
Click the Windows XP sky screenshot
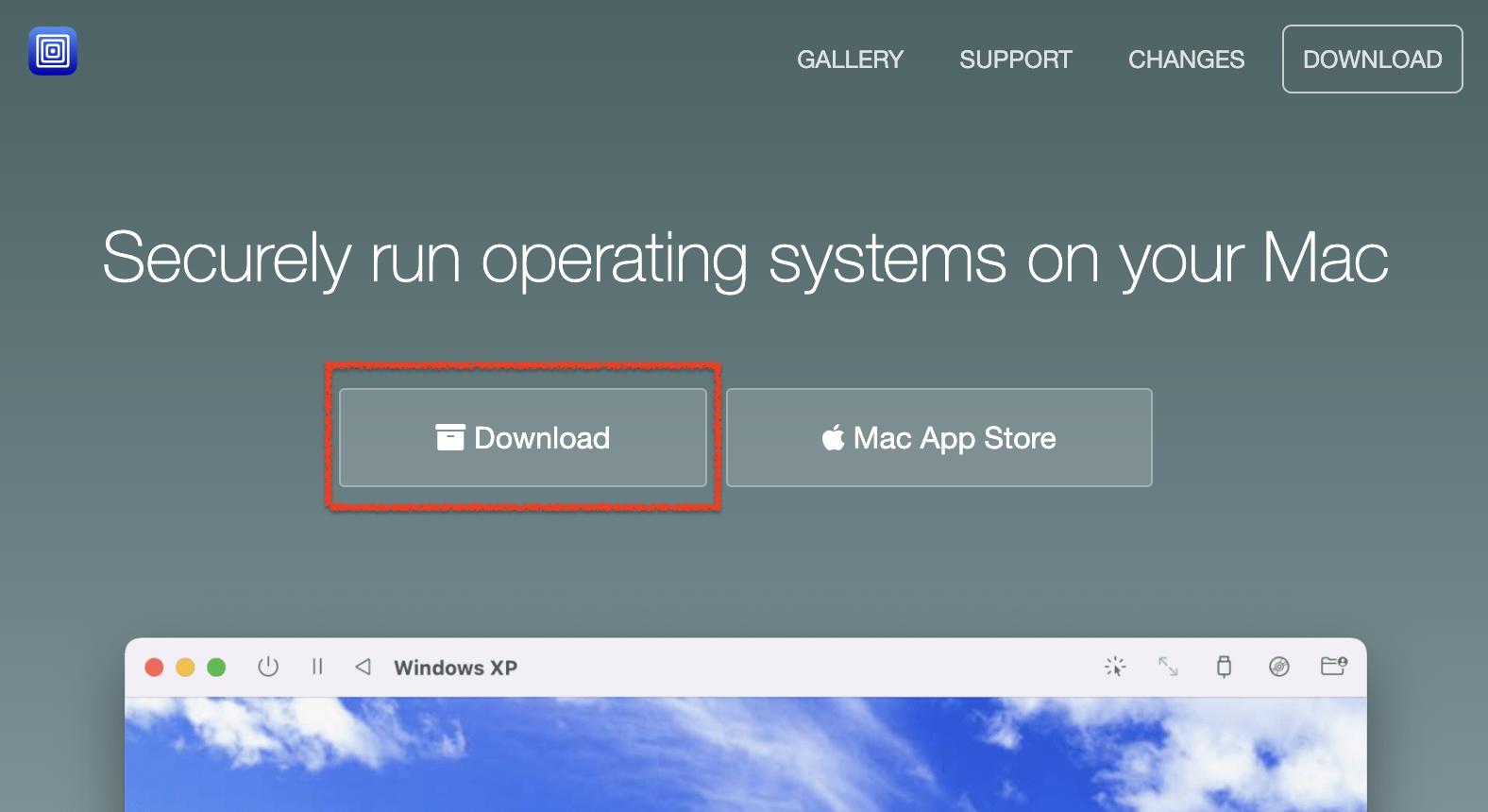coord(746,754)
